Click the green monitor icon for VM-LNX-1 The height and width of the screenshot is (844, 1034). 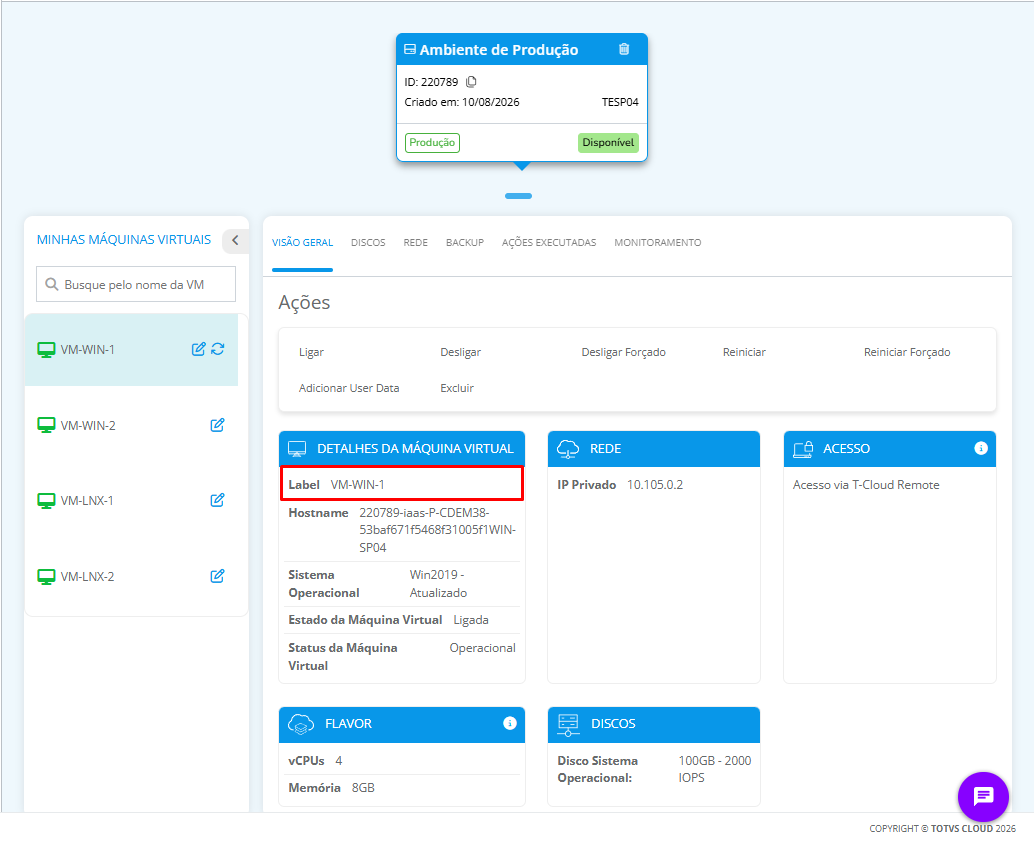point(46,501)
